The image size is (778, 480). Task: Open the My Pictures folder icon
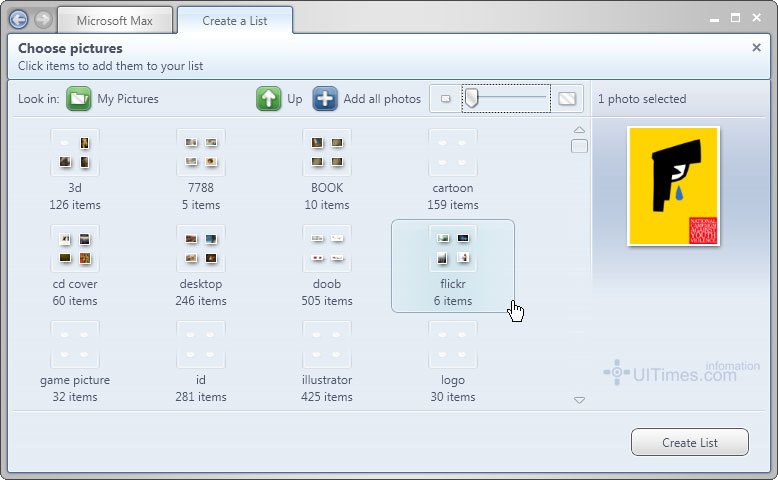(78, 98)
